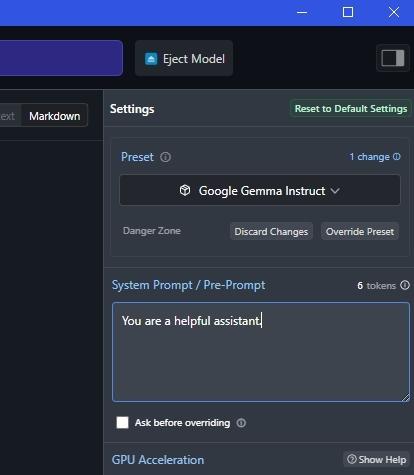The image size is (414, 475).
Task: Maximize the application window
Action: tap(348, 13)
